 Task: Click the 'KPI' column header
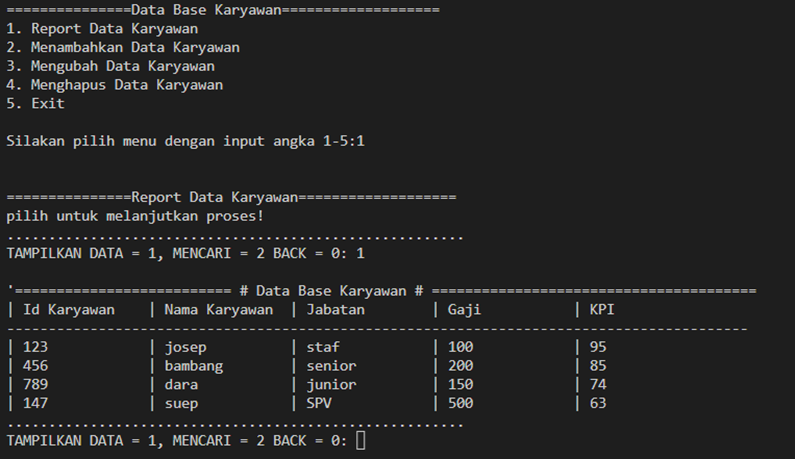pos(602,310)
